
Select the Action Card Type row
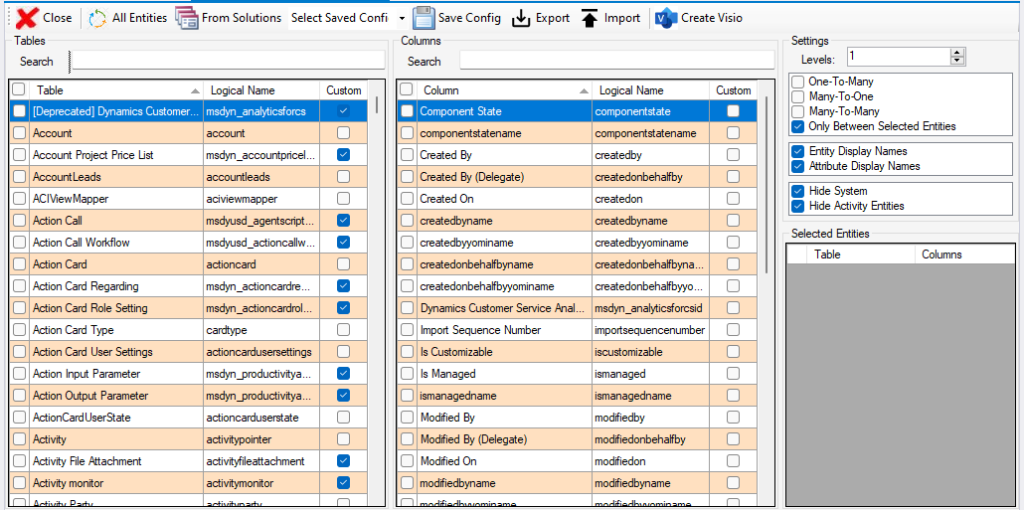pos(189,330)
